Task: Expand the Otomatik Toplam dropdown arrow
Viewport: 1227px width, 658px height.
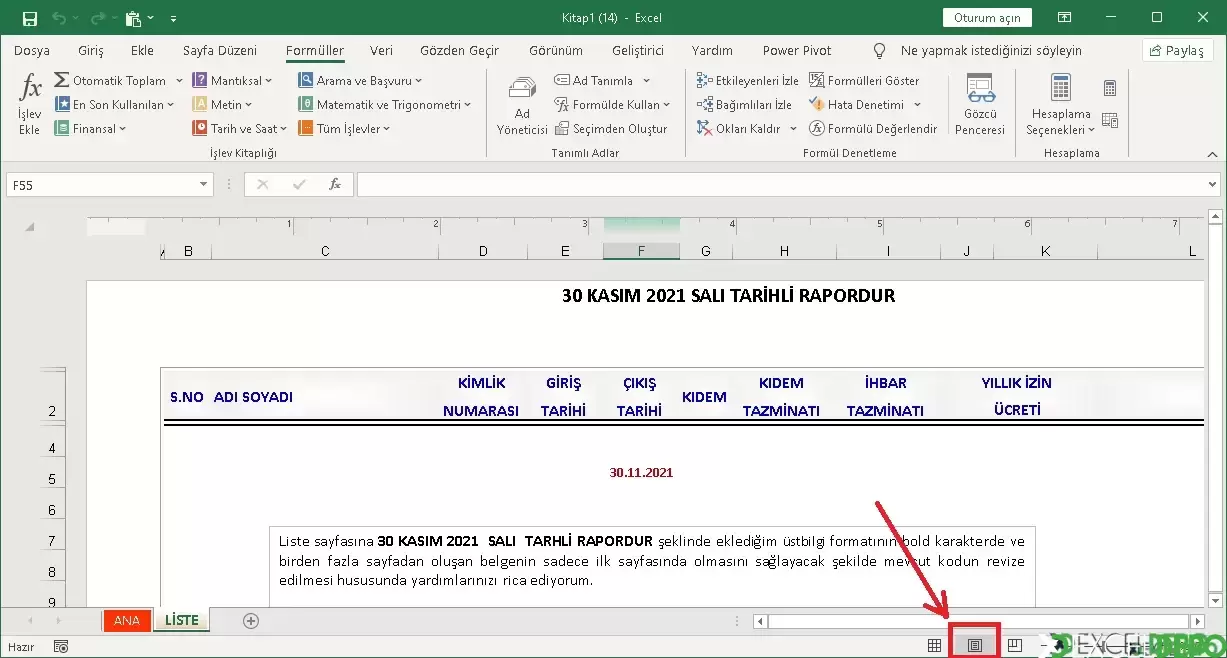Action: coord(179,80)
